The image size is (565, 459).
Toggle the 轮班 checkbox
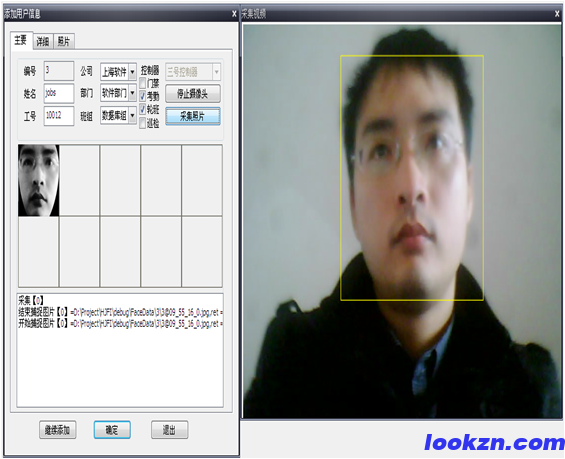pyautogui.click(x=143, y=109)
